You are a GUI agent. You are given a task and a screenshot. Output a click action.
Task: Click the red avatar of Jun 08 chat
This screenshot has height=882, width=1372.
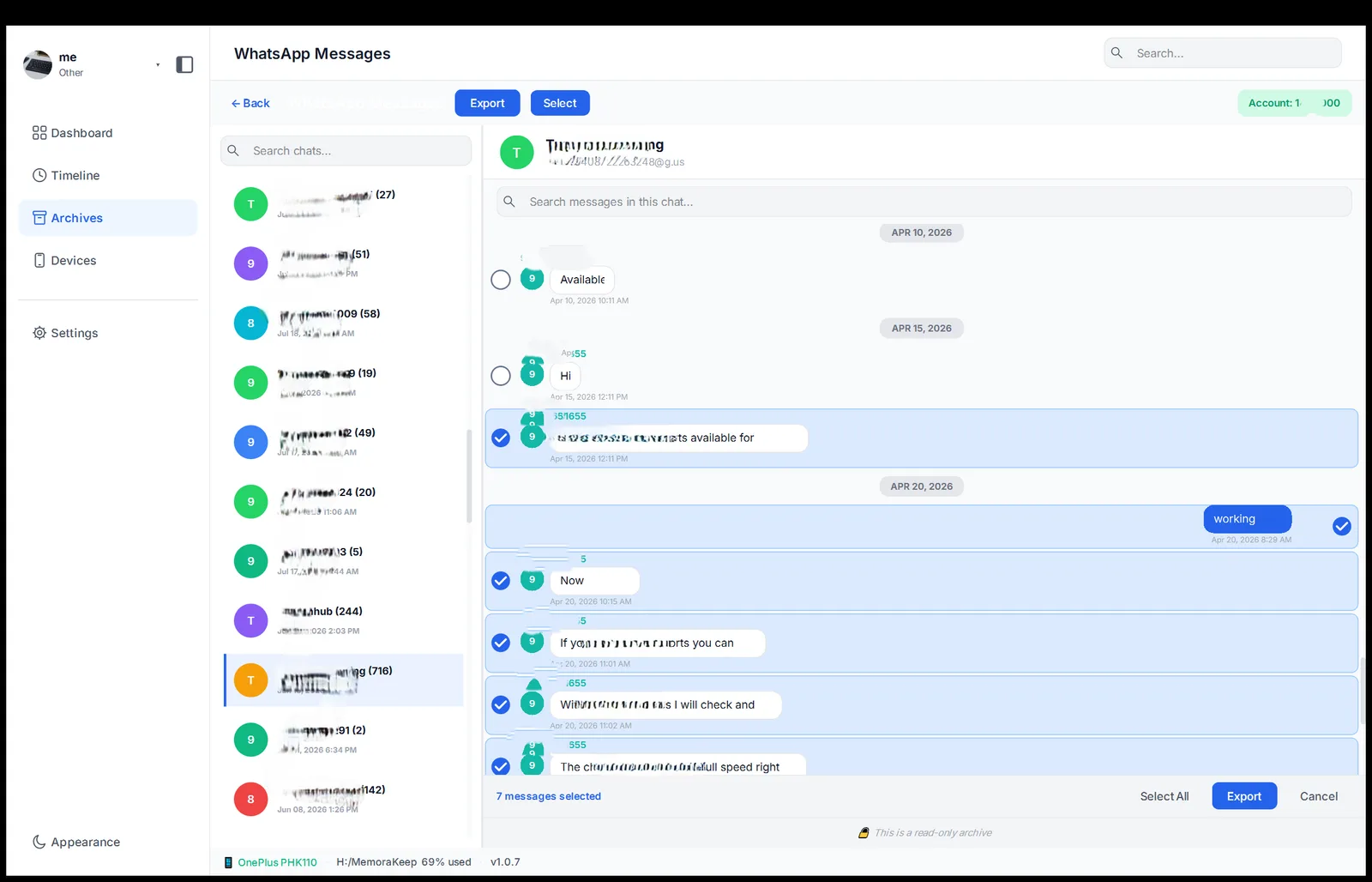[x=250, y=799]
